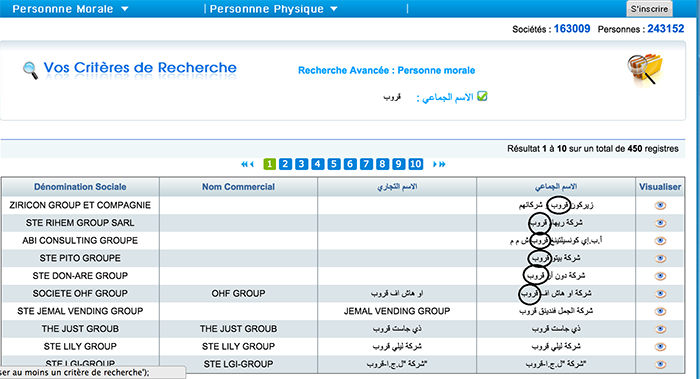Screen dimensions: 700x379
Task: View THE JUST GROUB entry via eye icon
Action: pyautogui.click(x=660, y=329)
